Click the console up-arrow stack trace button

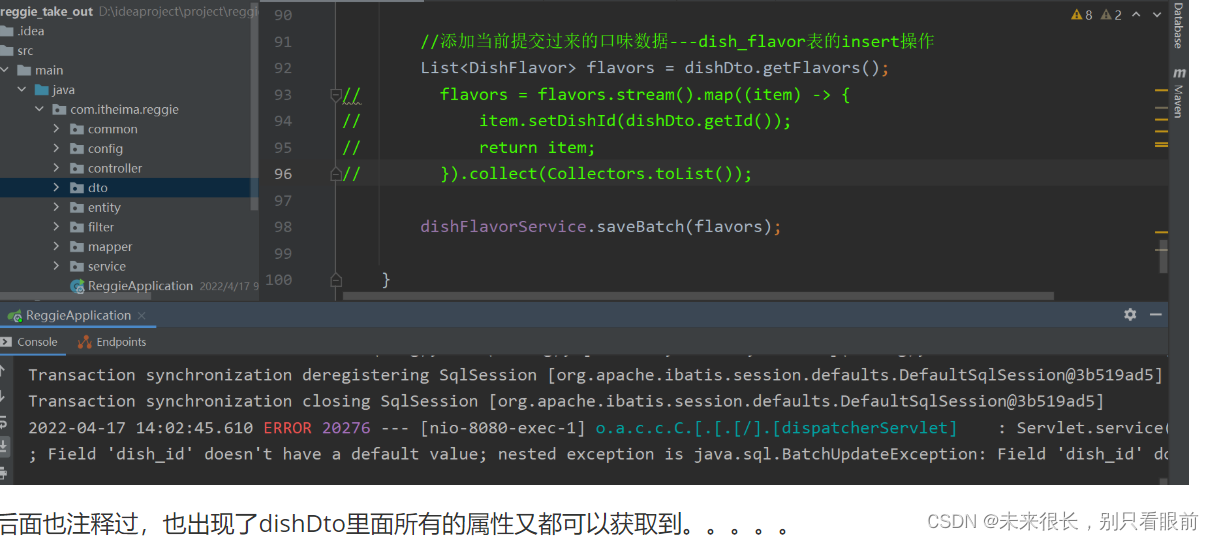[x=4, y=370]
